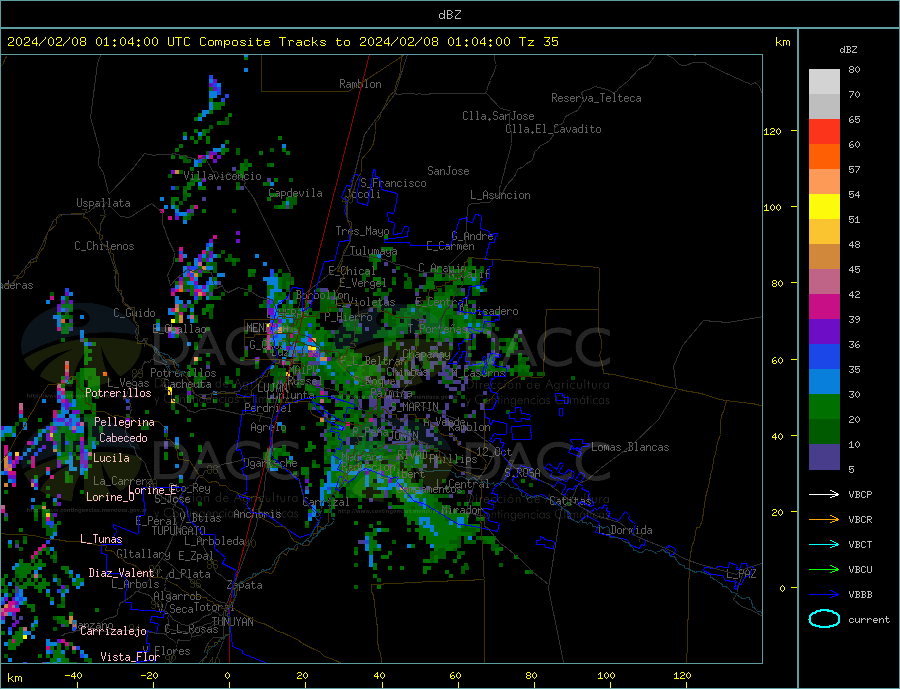900x689 pixels.
Task: Select the magenta 42 dBZ legend swatch
Action: coord(824,307)
